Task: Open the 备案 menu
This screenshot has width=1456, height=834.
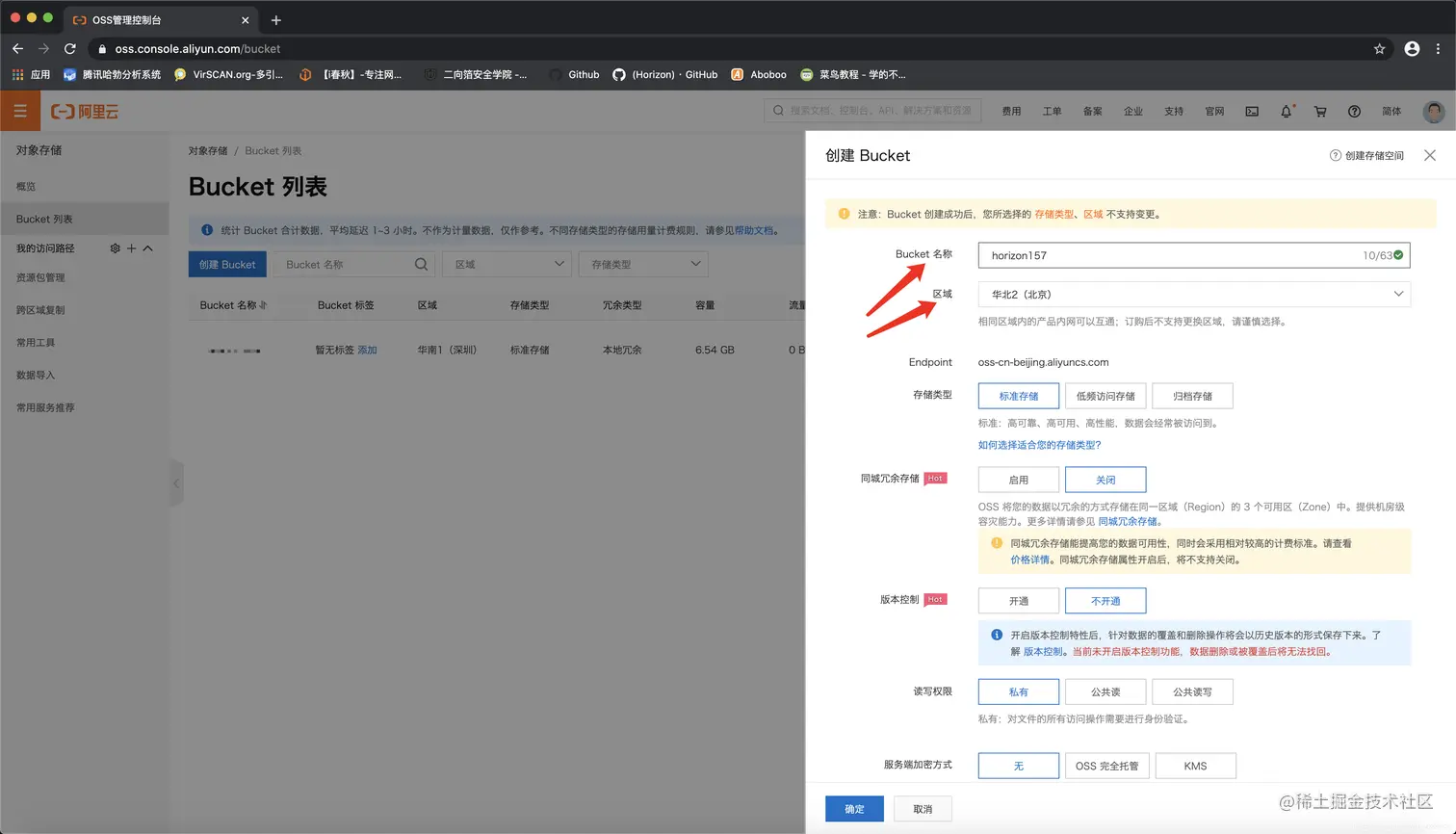Action: 1092,112
